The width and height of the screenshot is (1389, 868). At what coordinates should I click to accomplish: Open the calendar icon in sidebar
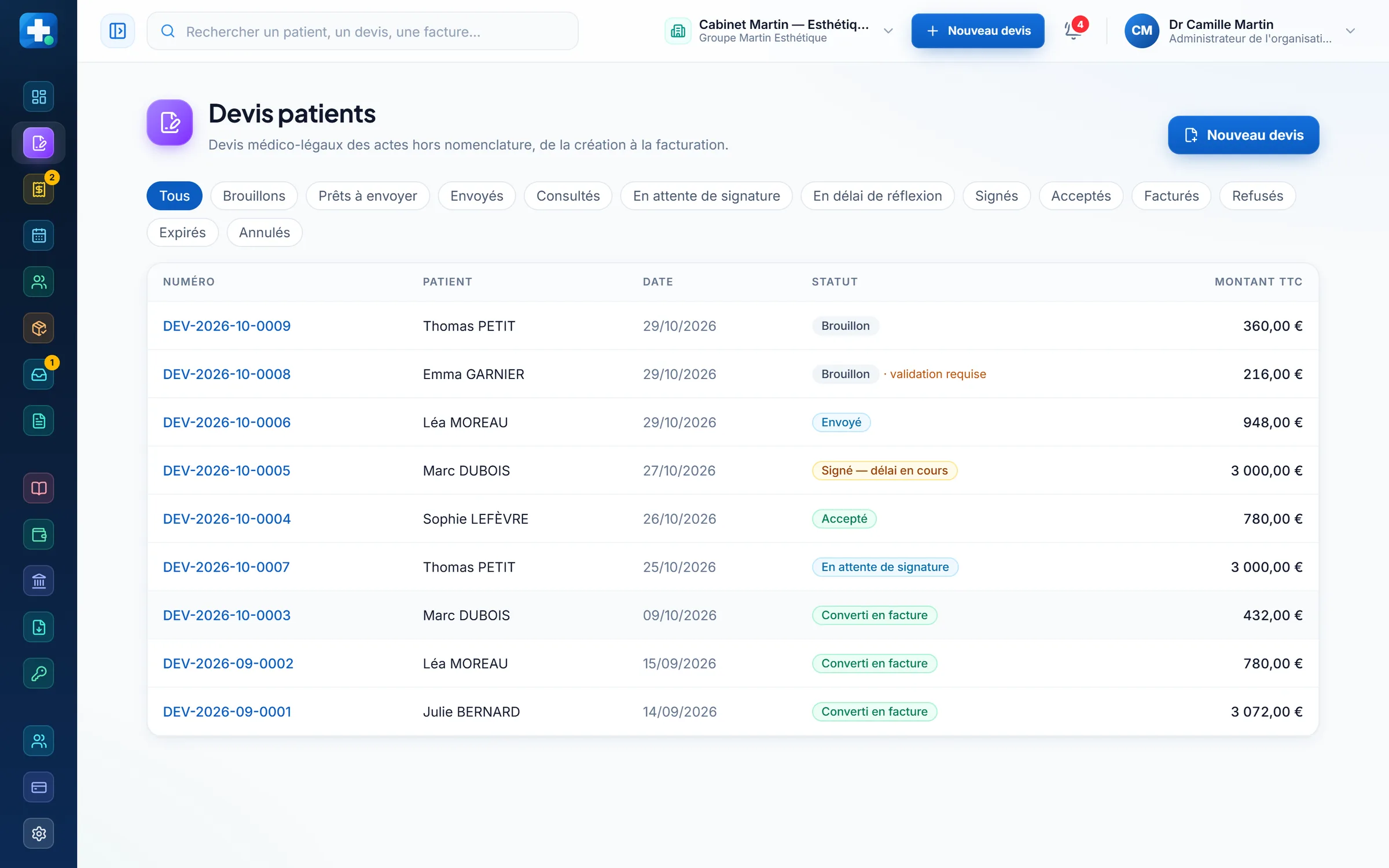[39, 236]
